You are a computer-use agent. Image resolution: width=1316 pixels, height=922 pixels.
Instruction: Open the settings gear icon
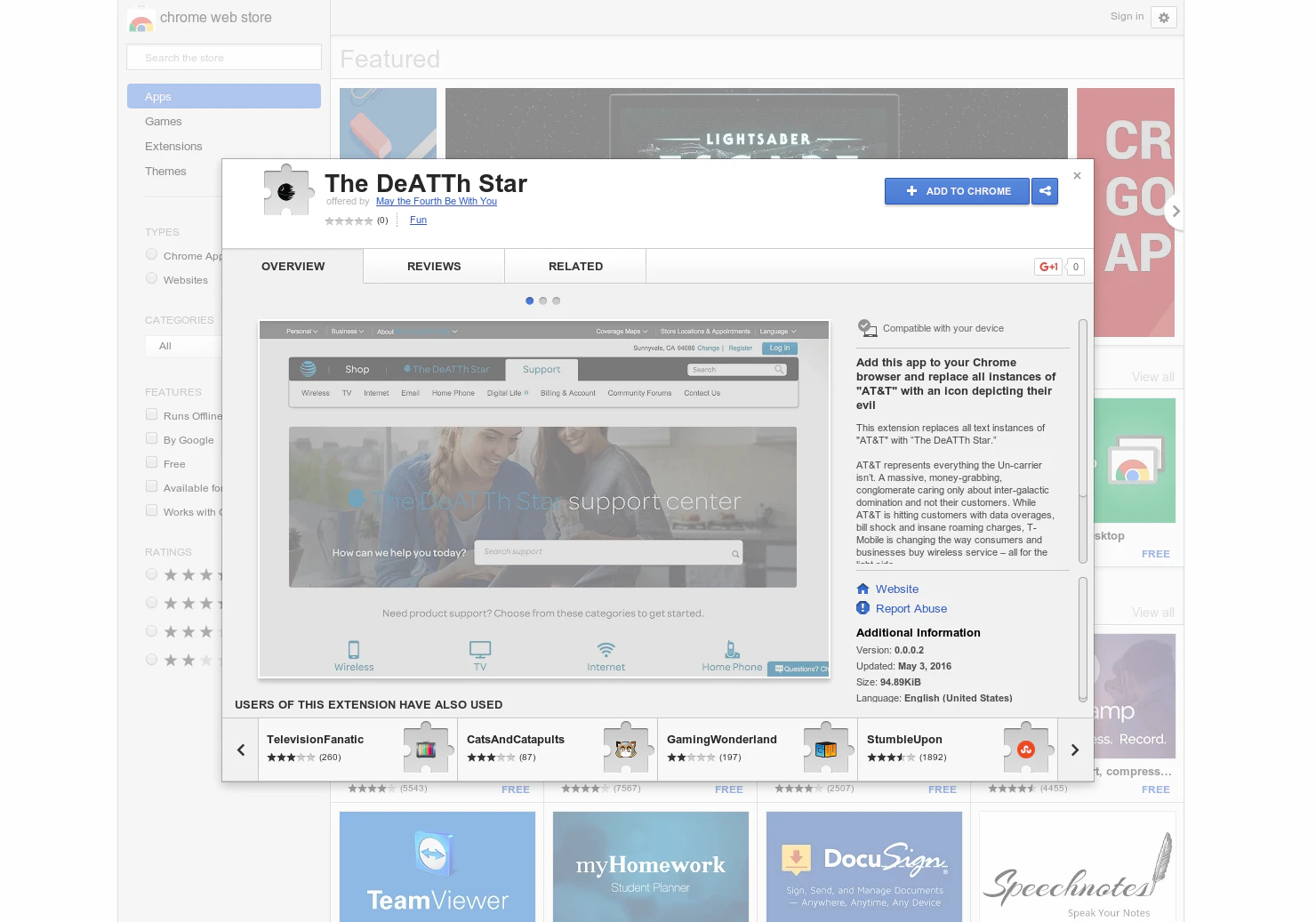click(x=1163, y=18)
